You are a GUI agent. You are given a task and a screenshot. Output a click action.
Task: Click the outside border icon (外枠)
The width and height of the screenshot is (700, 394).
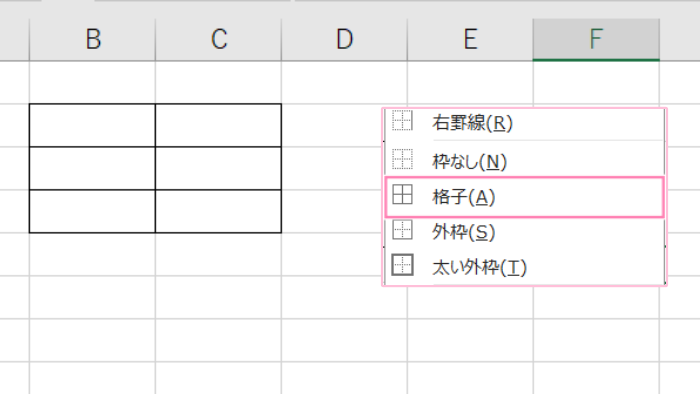[x=402, y=230]
